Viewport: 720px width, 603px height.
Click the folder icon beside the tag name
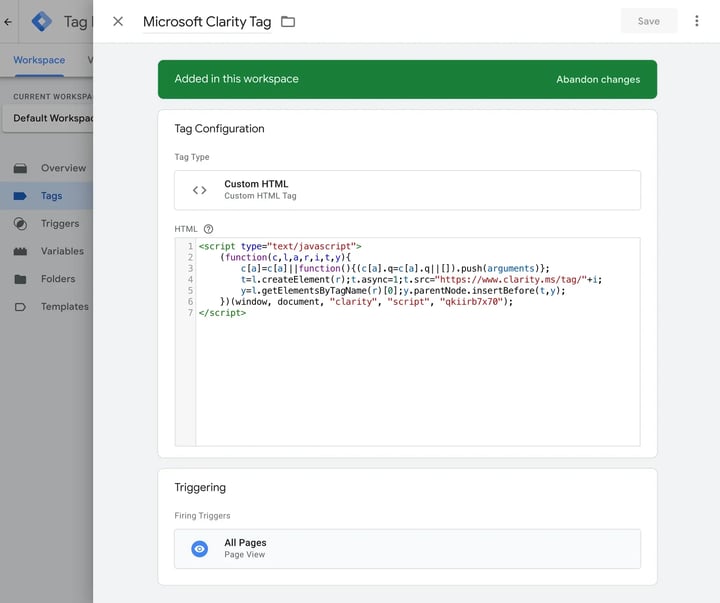(x=288, y=22)
